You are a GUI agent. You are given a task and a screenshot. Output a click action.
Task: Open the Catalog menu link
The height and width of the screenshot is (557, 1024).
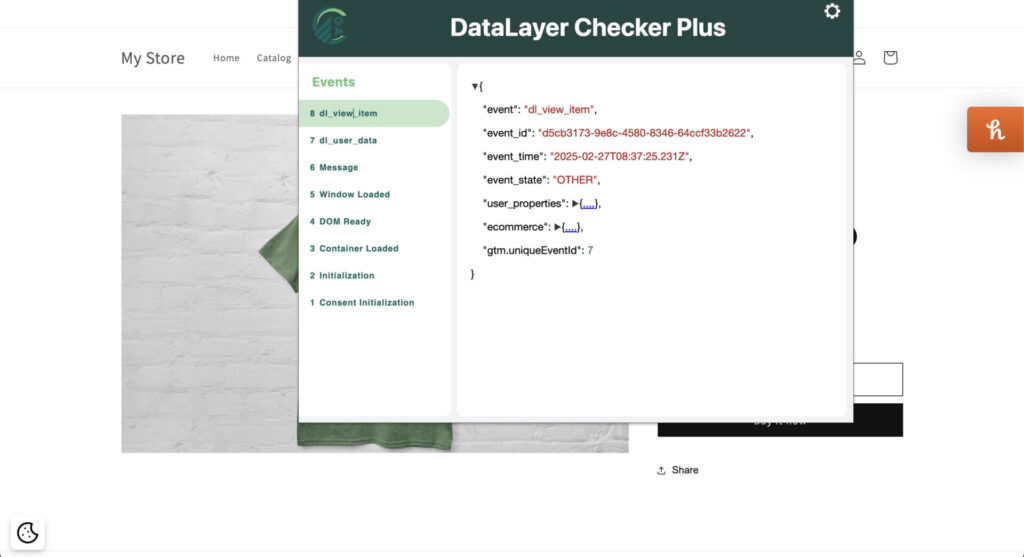(273, 58)
